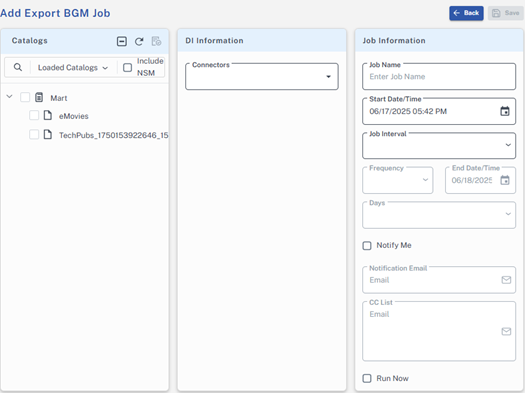Click the Job Information panel heading
Viewport: 525px width, 393px height.
pyautogui.click(x=394, y=41)
